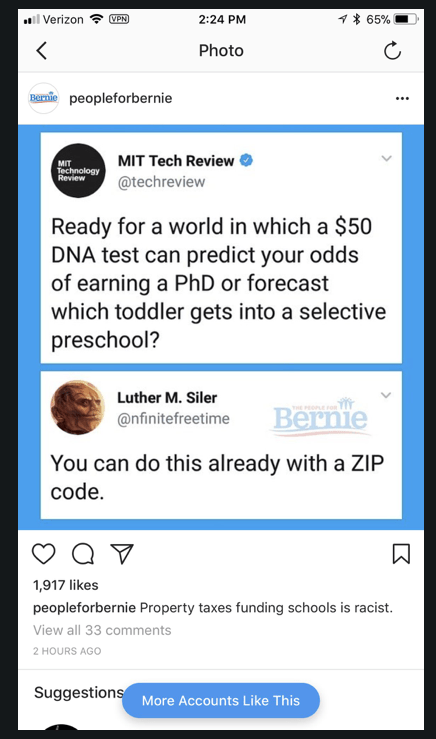Tap the 1,917 likes count
This screenshot has width=436, height=739.
coord(66,585)
